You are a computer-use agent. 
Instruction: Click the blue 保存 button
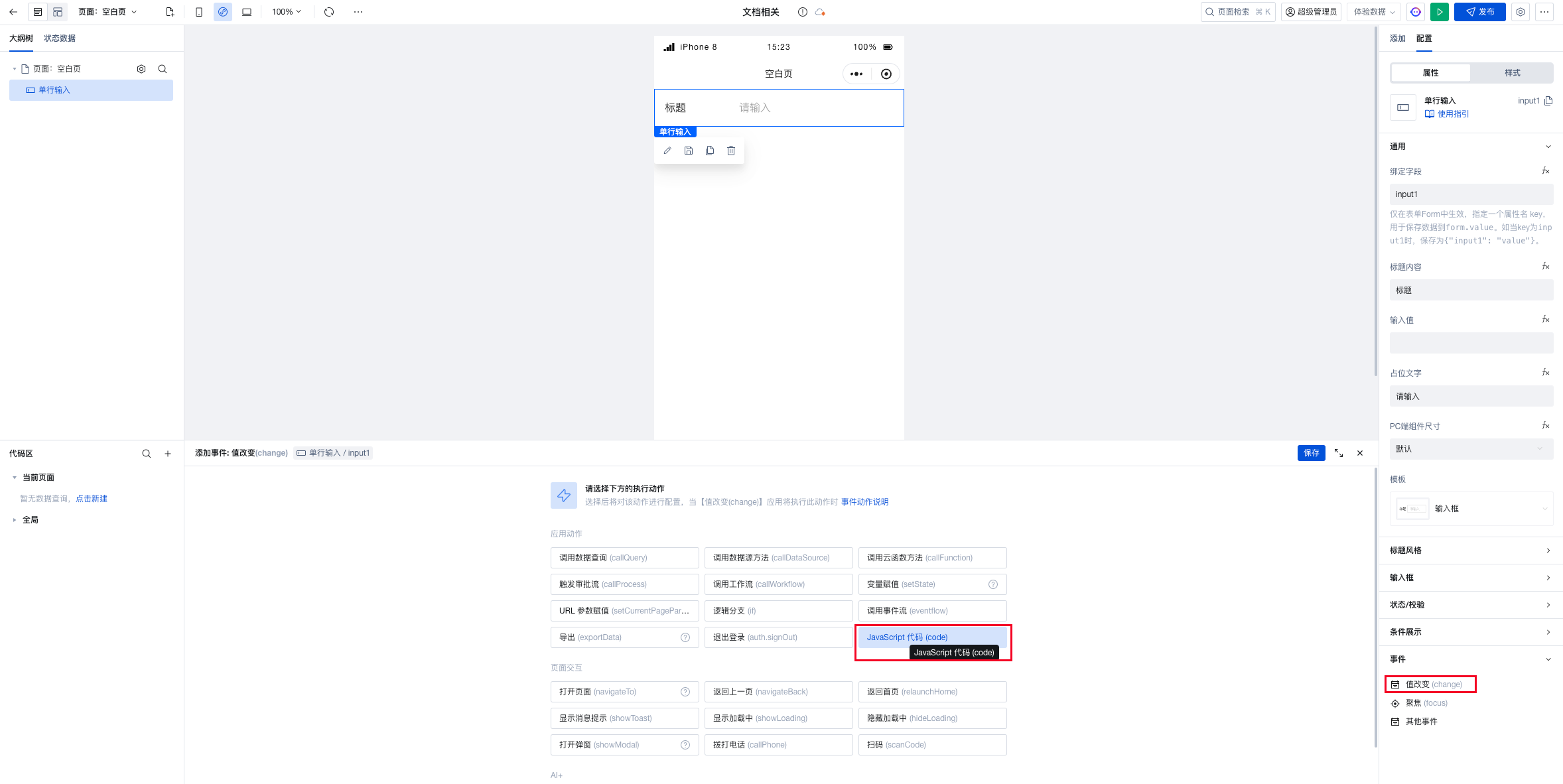click(1311, 453)
